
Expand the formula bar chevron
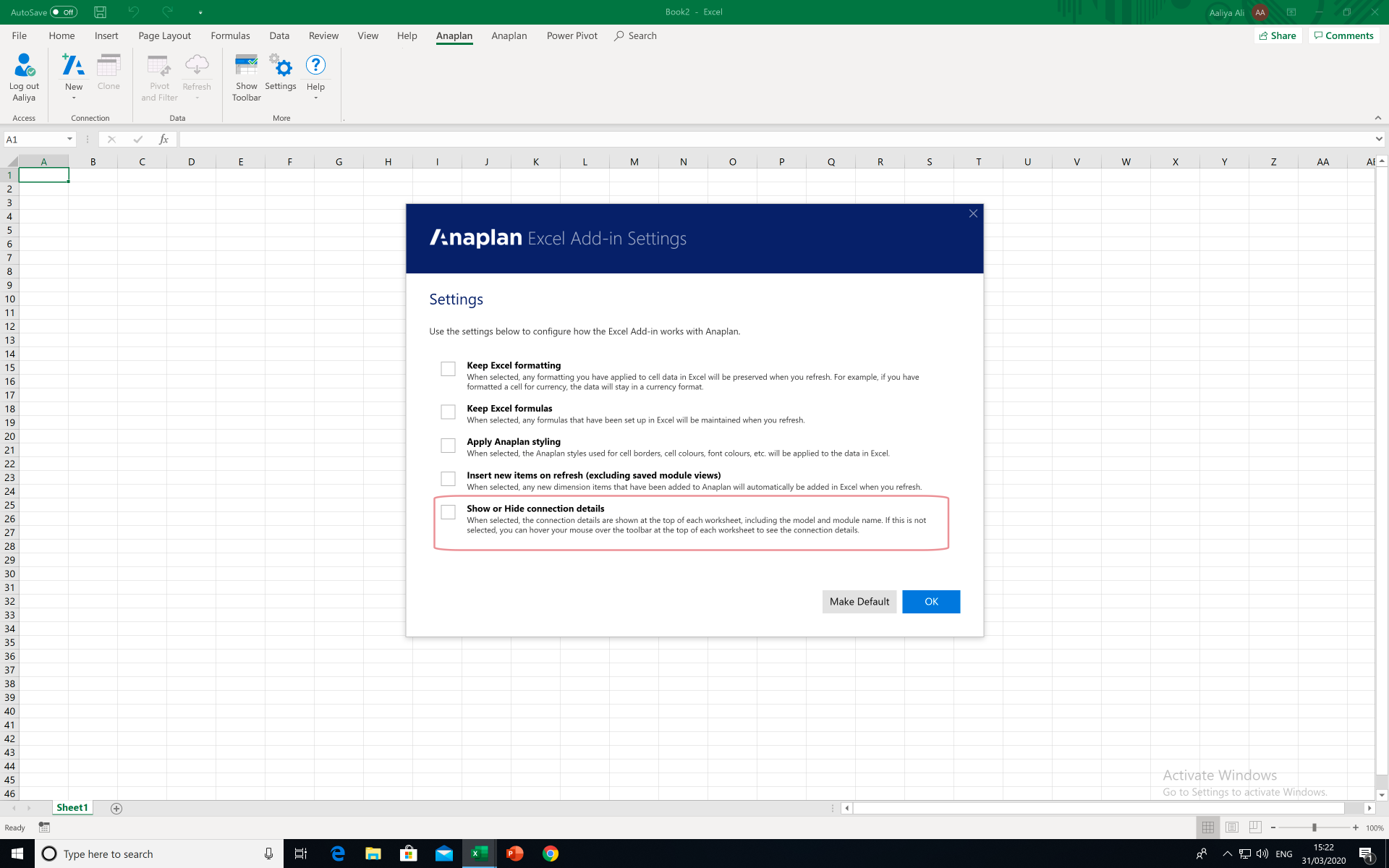click(x=1379, y=139)
